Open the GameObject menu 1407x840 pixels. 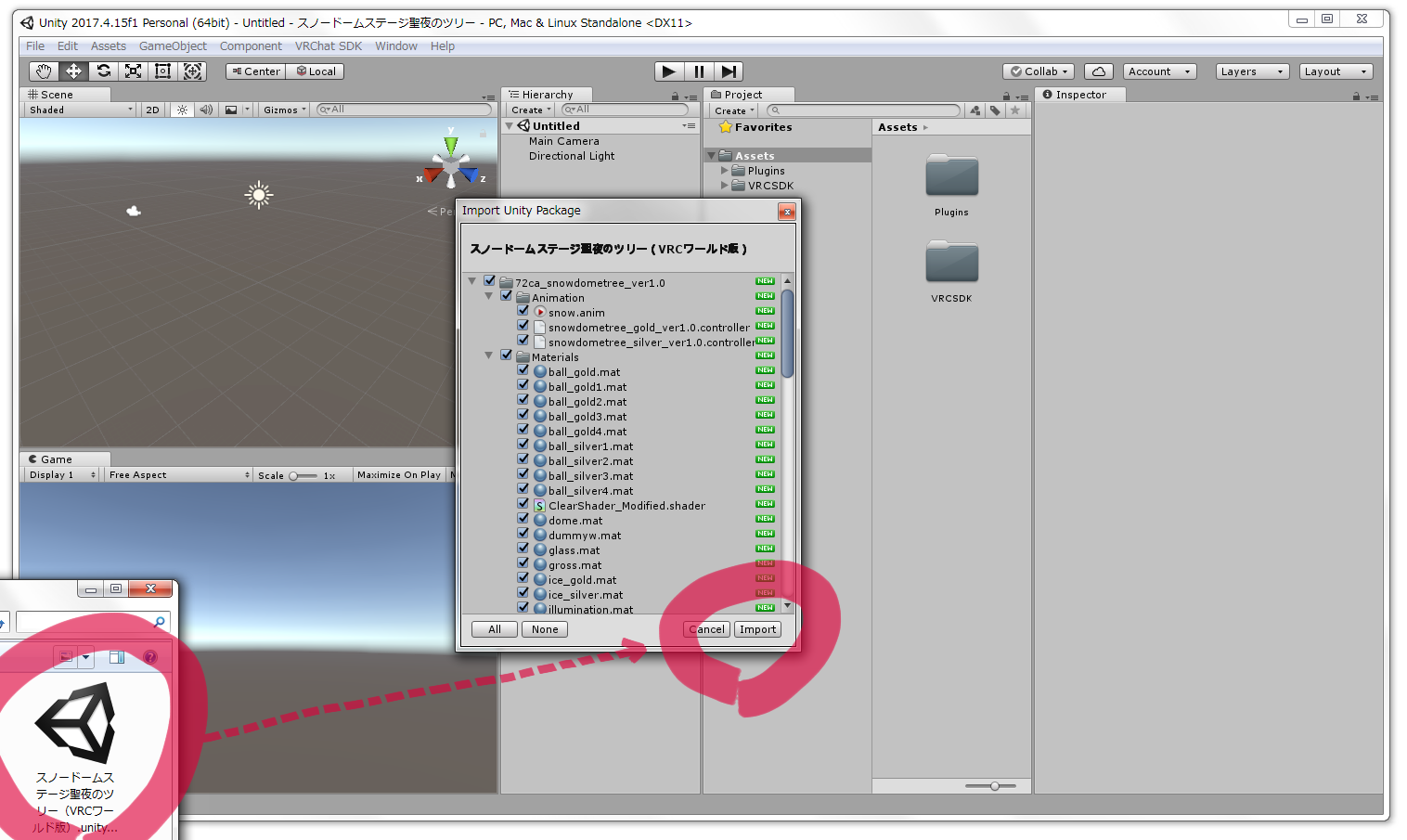(173, 46)
